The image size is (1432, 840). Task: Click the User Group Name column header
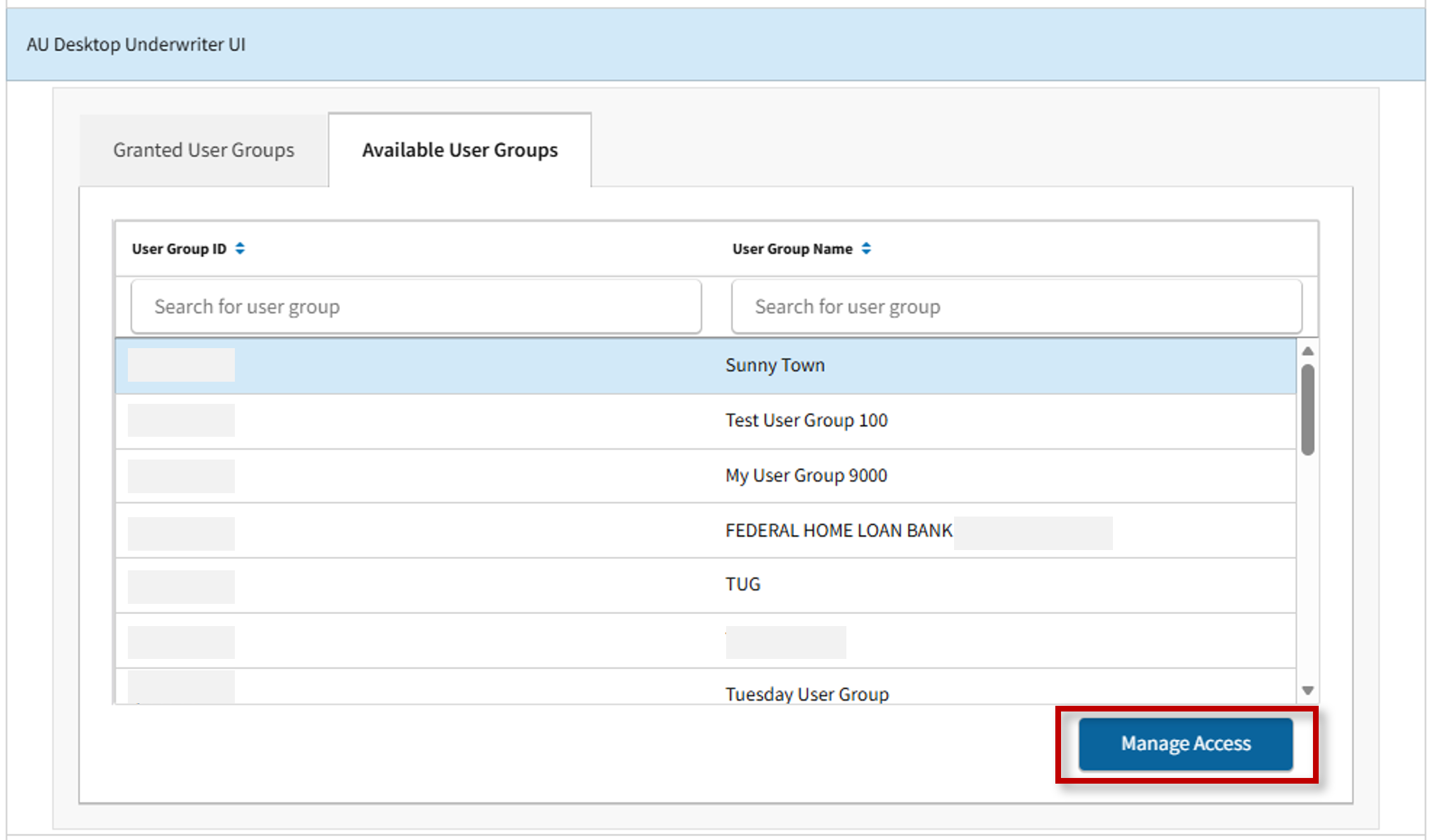click(792, 249)
